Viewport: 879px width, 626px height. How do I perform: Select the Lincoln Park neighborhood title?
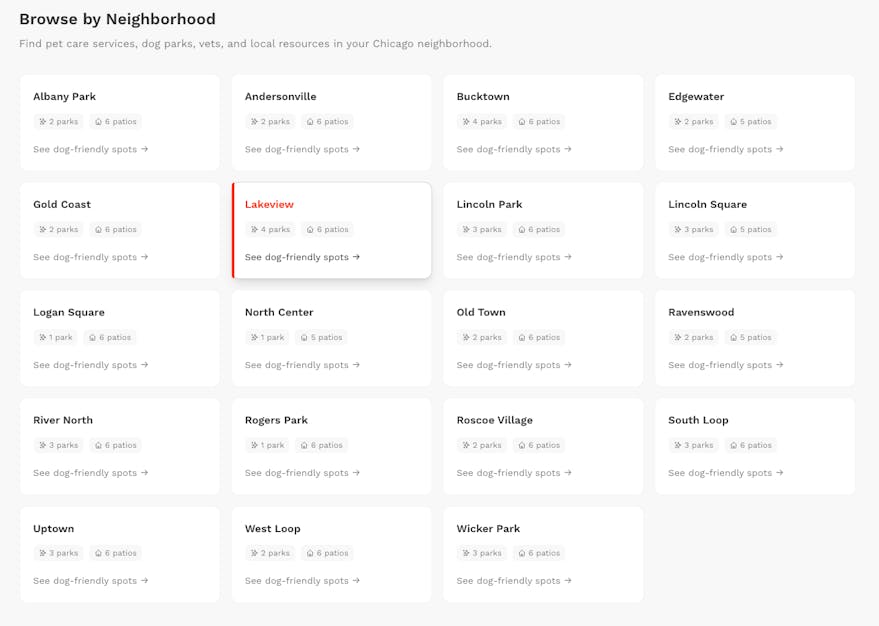tap(489, 204)
